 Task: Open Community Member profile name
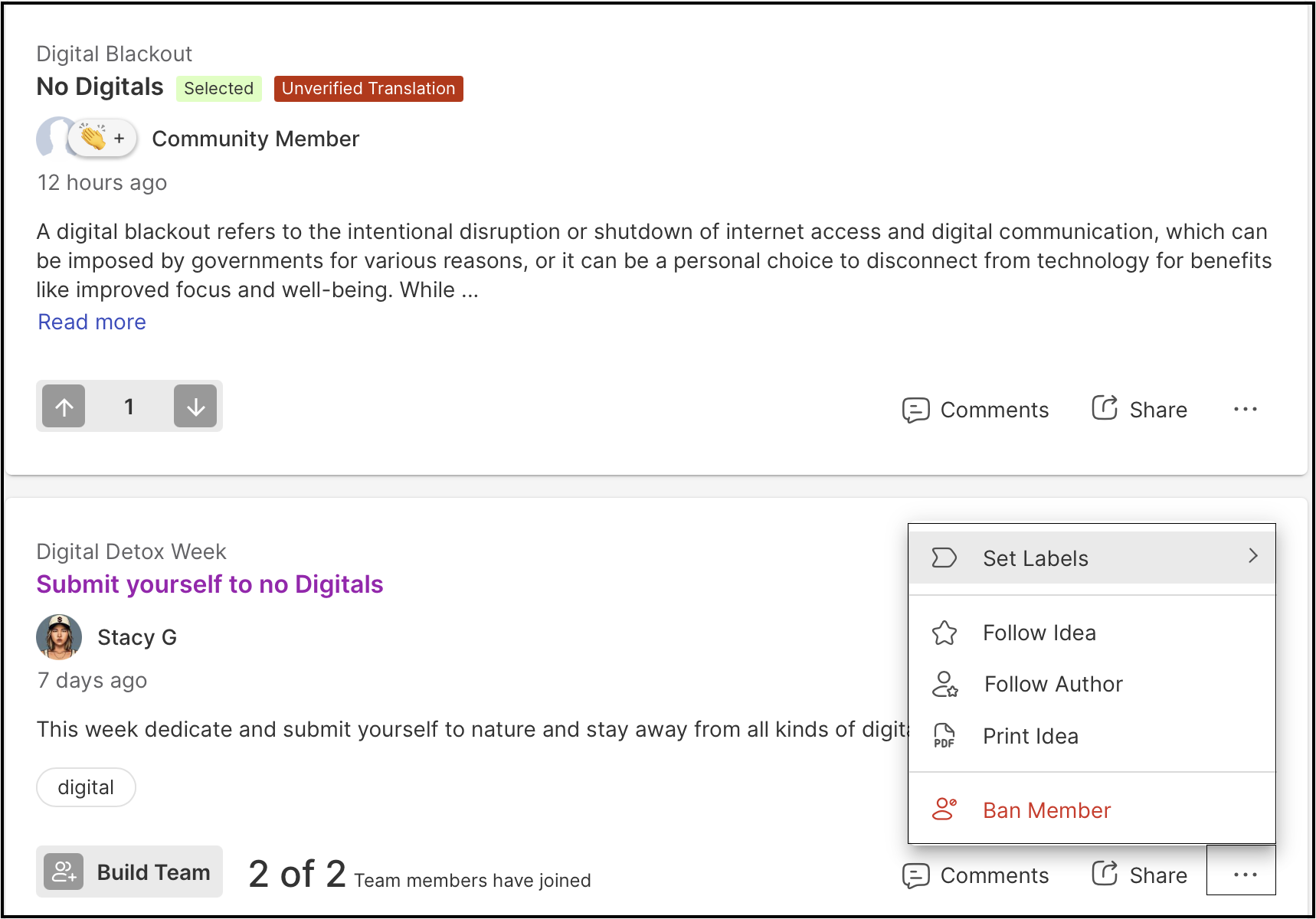coord(255,139)
